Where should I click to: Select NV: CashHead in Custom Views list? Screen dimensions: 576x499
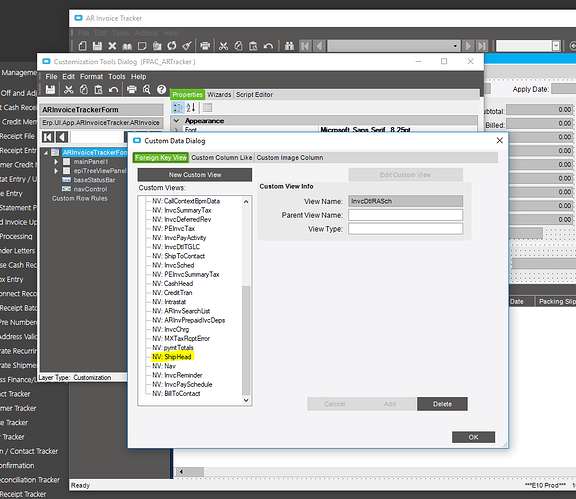pyautogui.click(x=172, y=284)
